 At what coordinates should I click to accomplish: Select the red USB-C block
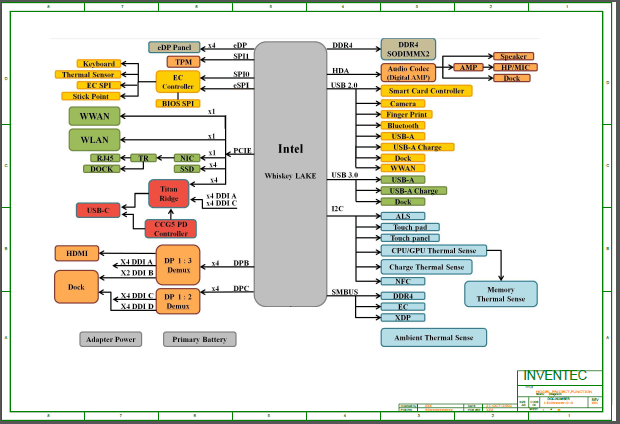(x=98, y=210)
